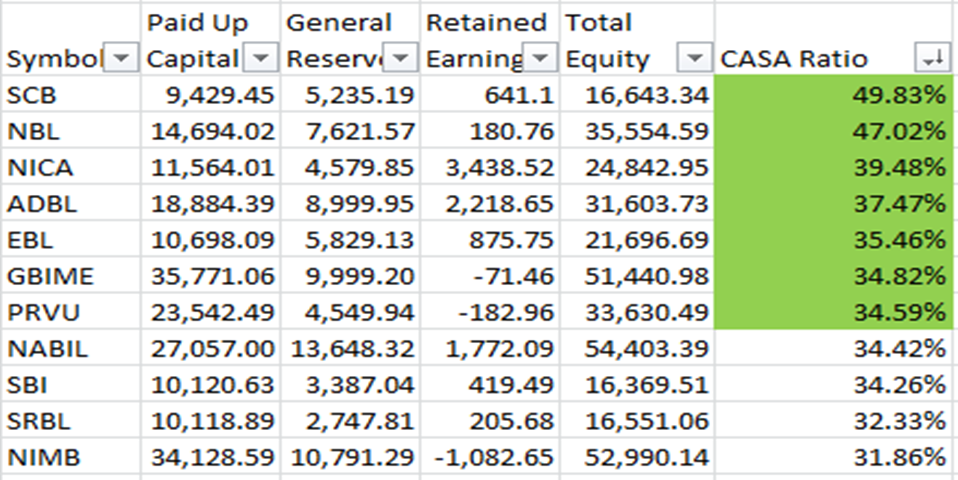958x480 pixels.
Task: Open the CASA Ratio sort dropdown
Action: click(932, 59)
